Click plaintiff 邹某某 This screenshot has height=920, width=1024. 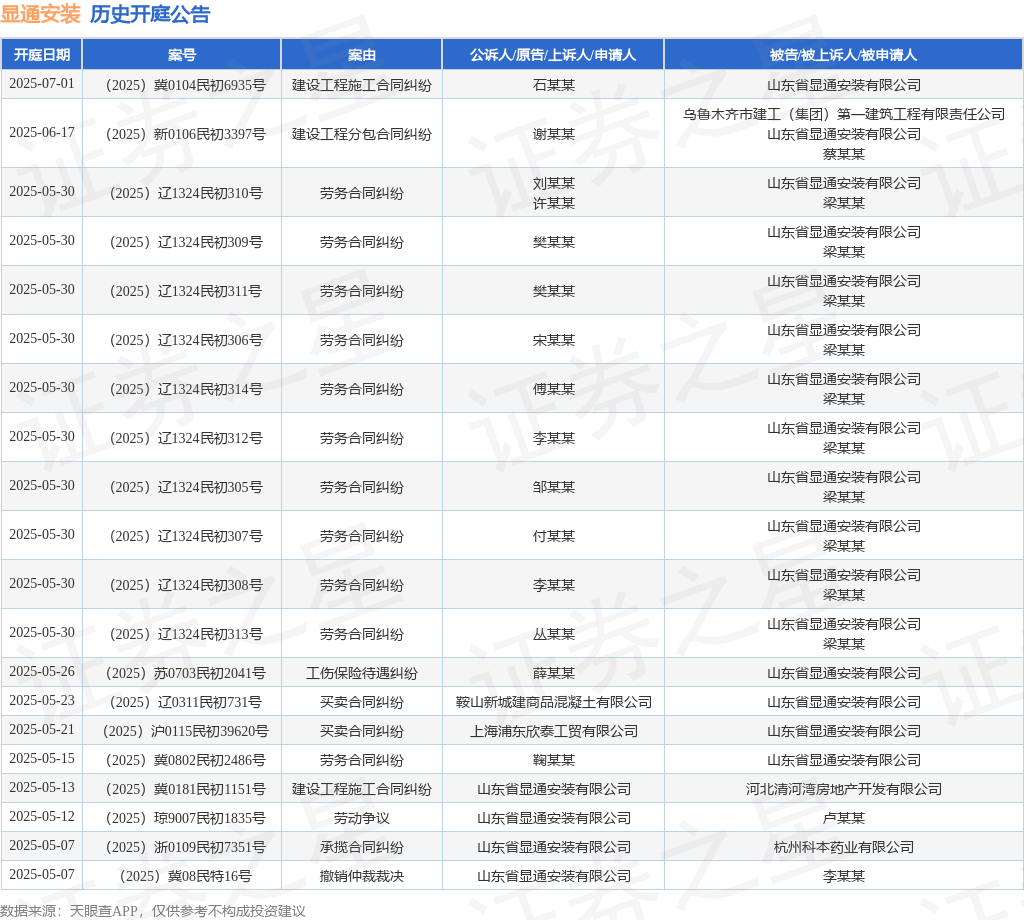coord(554,486)
